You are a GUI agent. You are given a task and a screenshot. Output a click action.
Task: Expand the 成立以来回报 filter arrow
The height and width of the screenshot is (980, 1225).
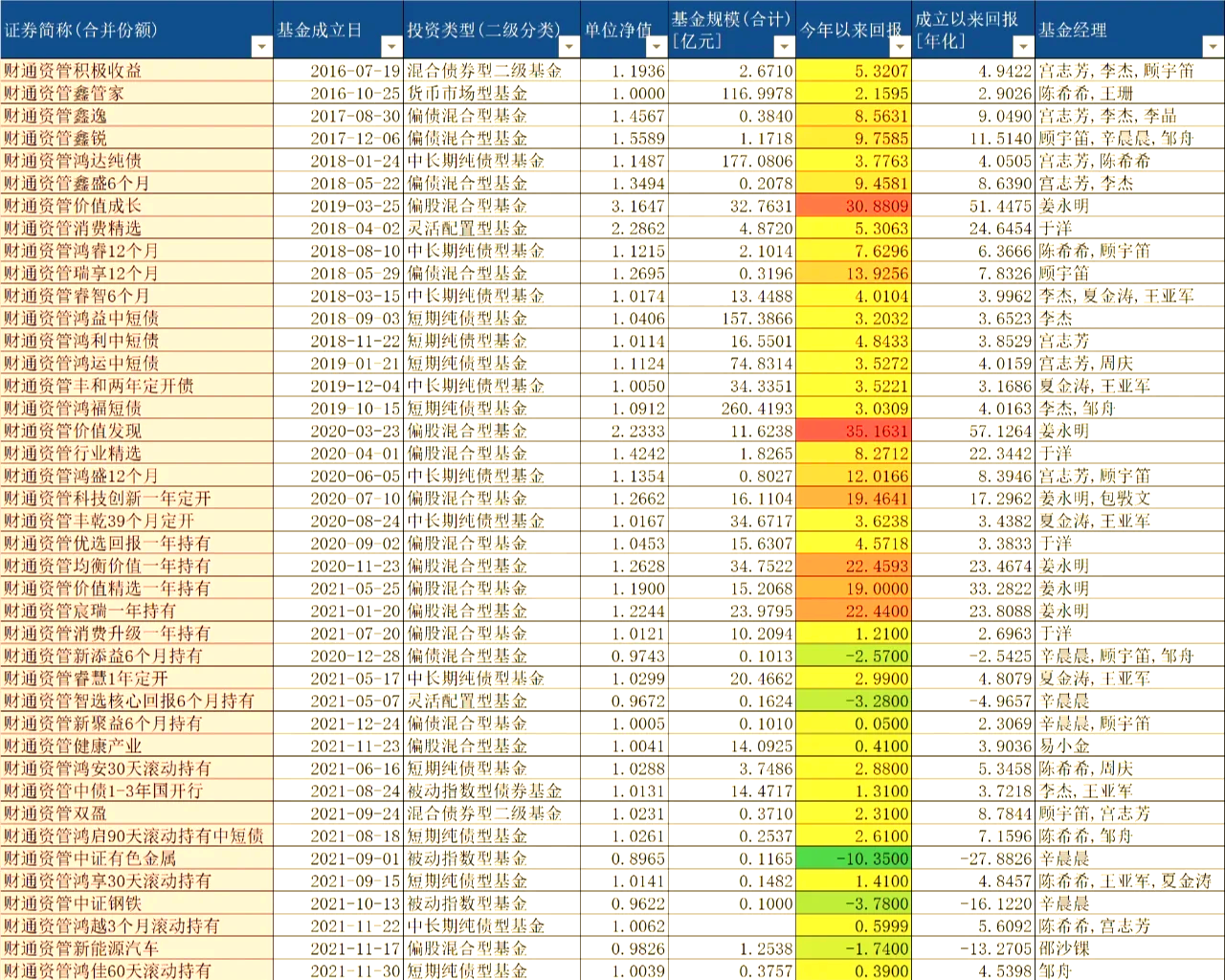[x=1023, y=46]
